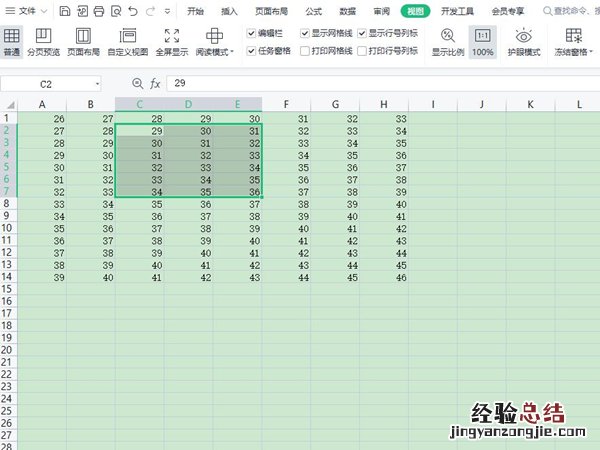Expand the Name Box dropdown arrow
Viewport: 600px width, 450px height.
tap(97, 84)
